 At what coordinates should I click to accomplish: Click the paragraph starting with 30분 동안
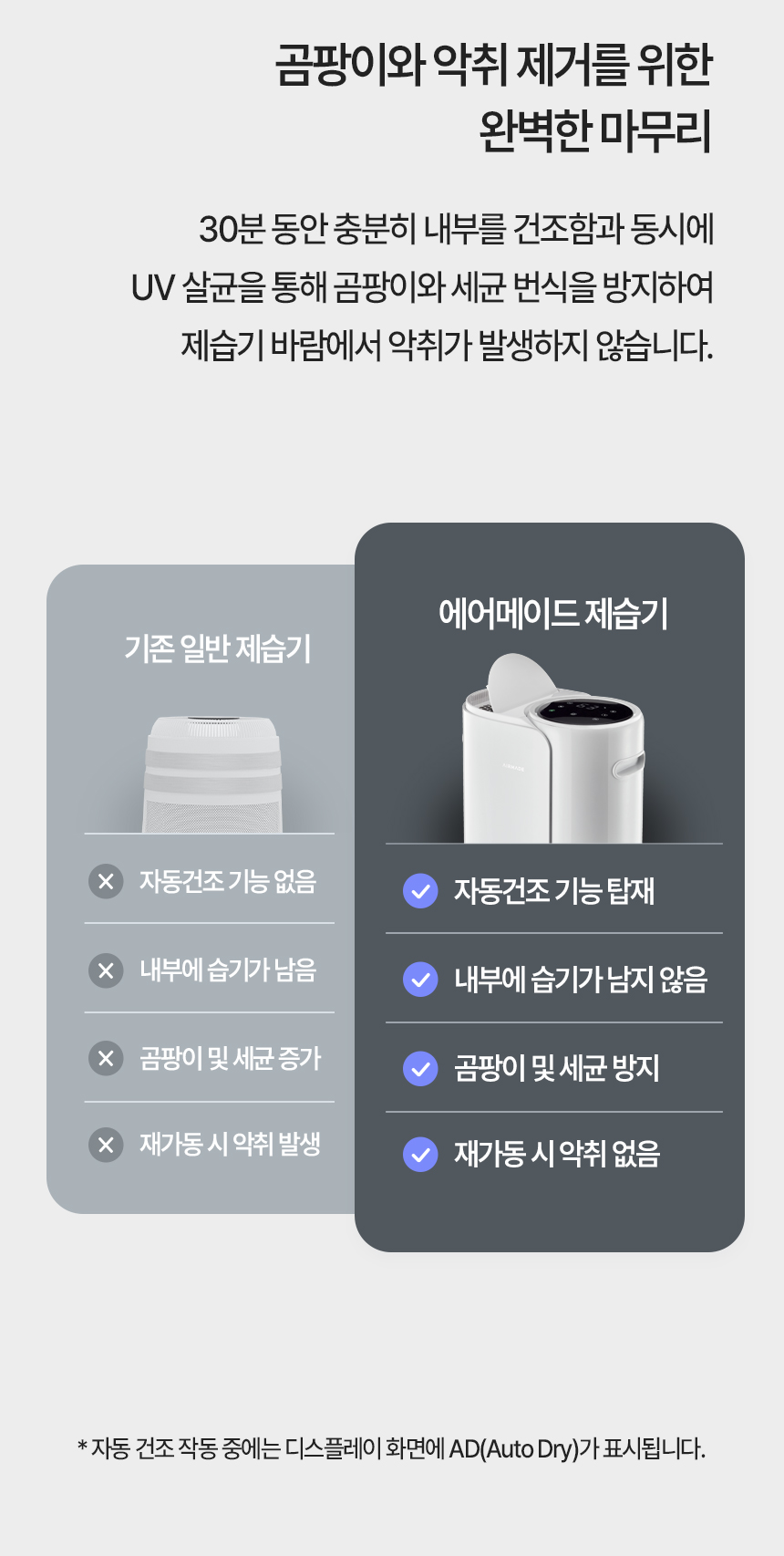click(x=422, y=287)
